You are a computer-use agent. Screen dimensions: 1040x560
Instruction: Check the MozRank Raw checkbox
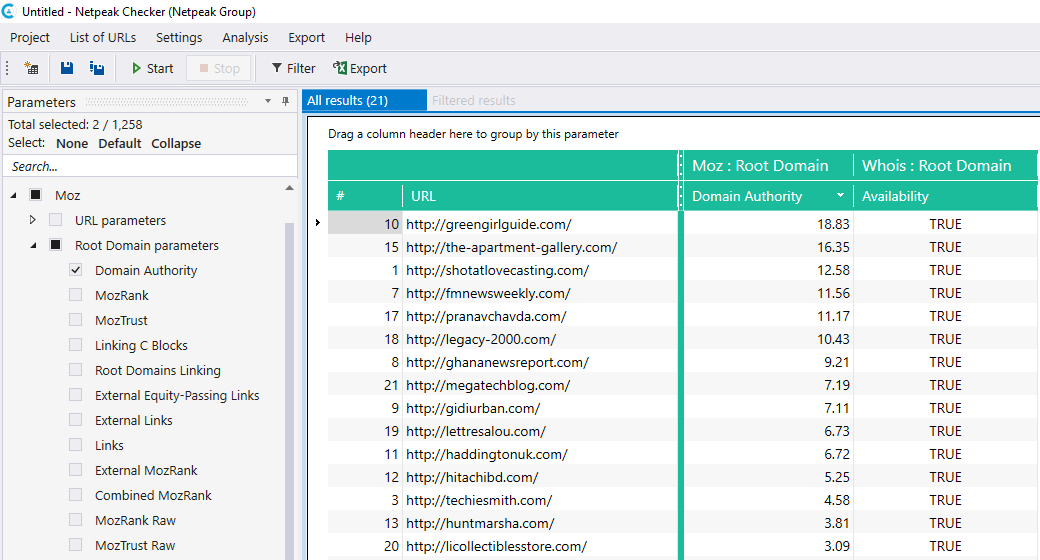point(76,520)
